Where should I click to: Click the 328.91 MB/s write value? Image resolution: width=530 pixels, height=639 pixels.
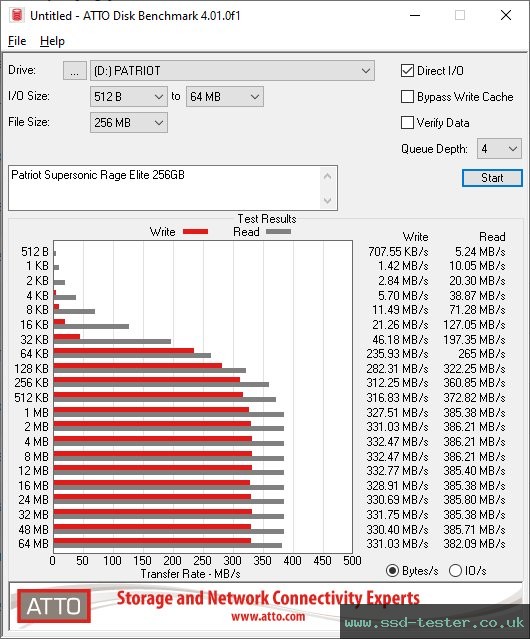[x=397, y=485]
